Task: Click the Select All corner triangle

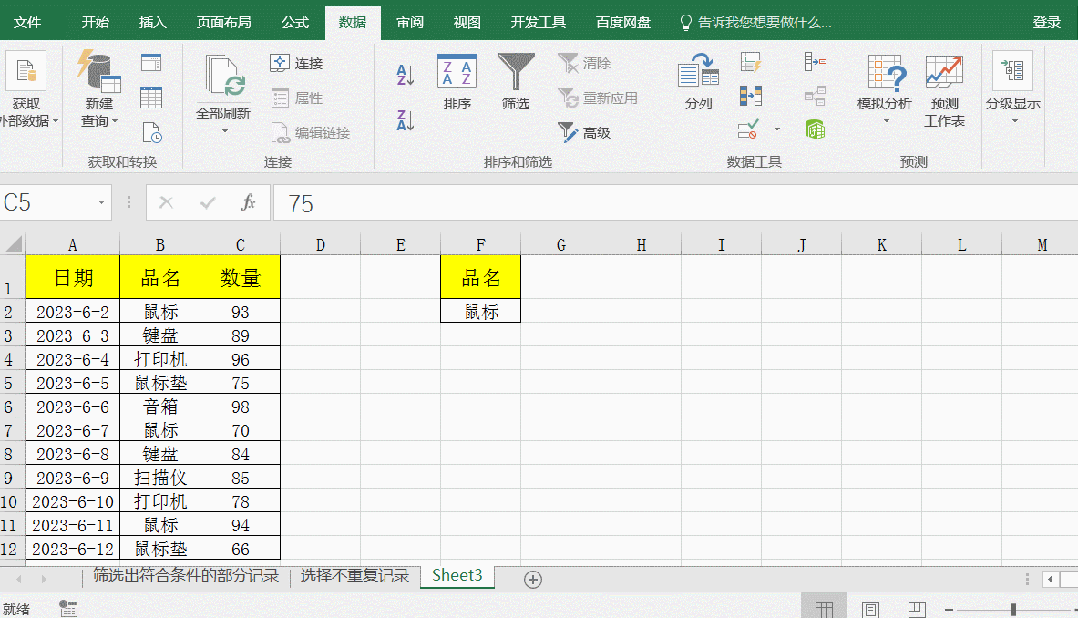Action: pos(14,244)
